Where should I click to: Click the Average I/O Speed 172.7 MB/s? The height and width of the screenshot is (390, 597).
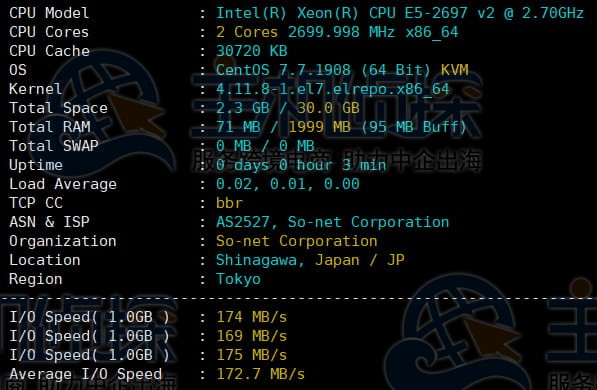[x=261, y=374]
